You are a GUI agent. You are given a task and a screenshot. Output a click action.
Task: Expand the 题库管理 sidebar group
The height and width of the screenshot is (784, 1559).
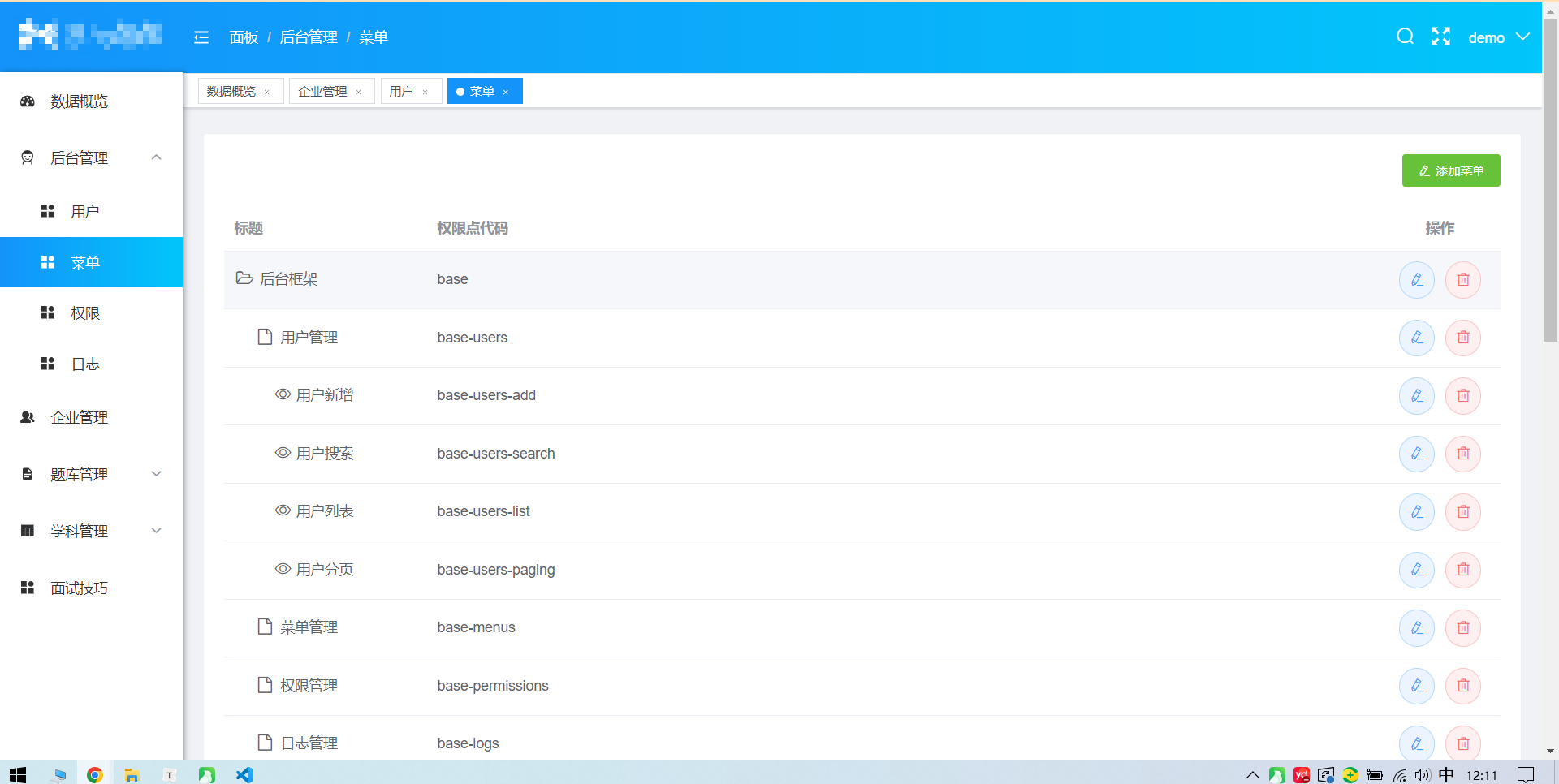[91, 474]
